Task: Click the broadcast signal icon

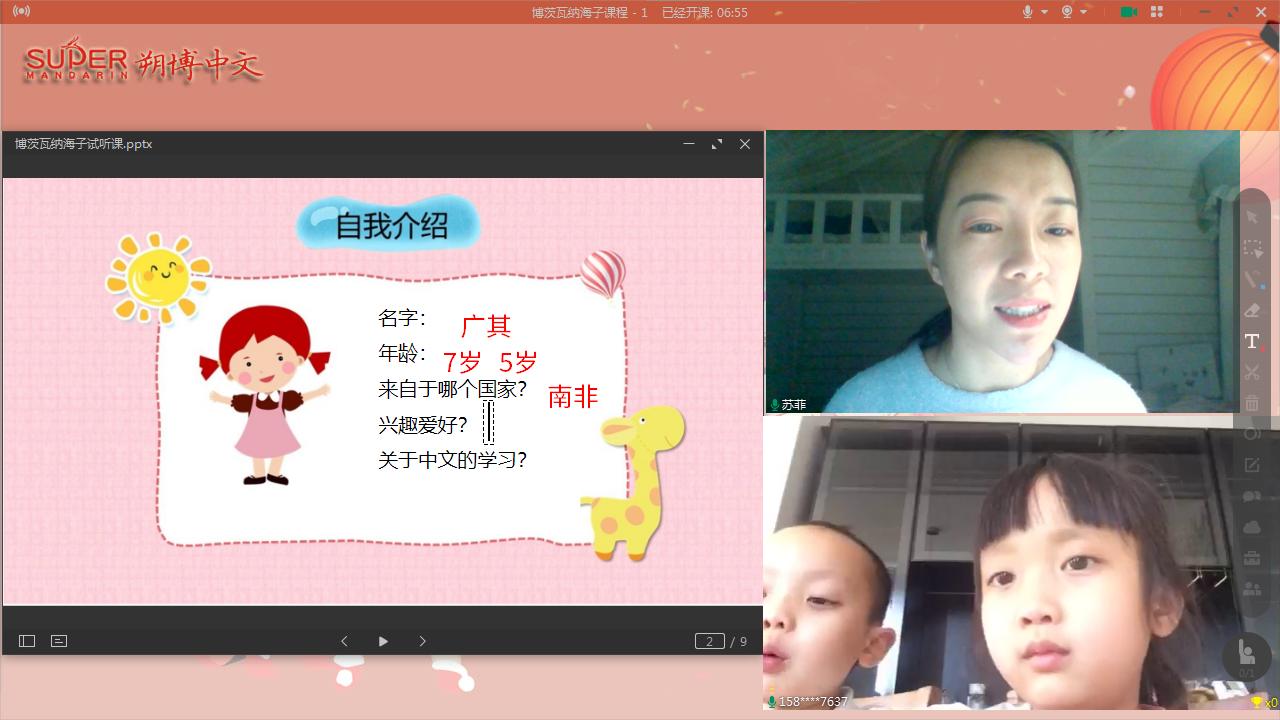Action: [21, 12]
